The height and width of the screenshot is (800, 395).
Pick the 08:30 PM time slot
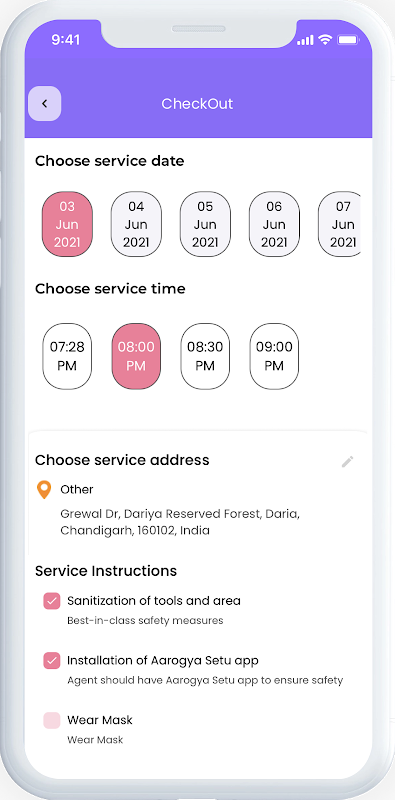pyautogui.click(x=205, y=356)
